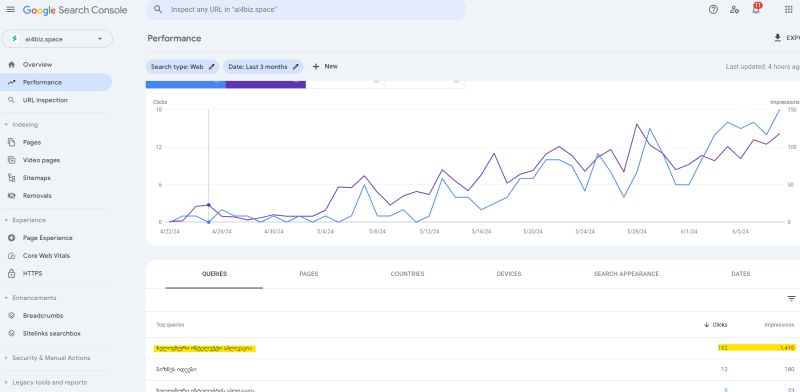This screenshot has width=800, height=392.
Task: Open the ai4biz.space property dropdown
Action: pos(57,39)
